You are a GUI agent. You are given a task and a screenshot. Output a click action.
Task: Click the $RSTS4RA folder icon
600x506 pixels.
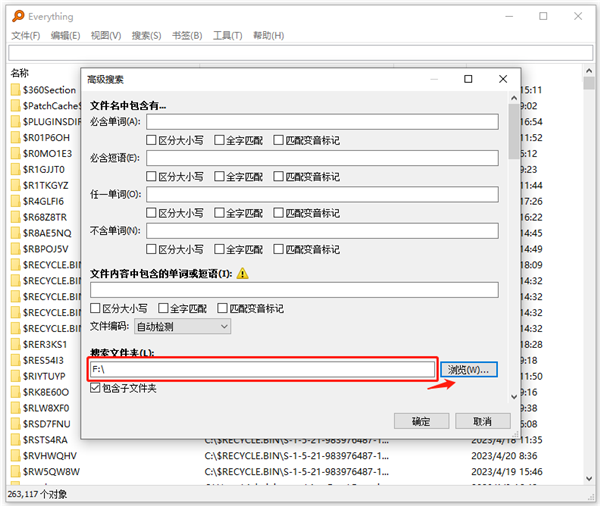click(x=15, y=440)
